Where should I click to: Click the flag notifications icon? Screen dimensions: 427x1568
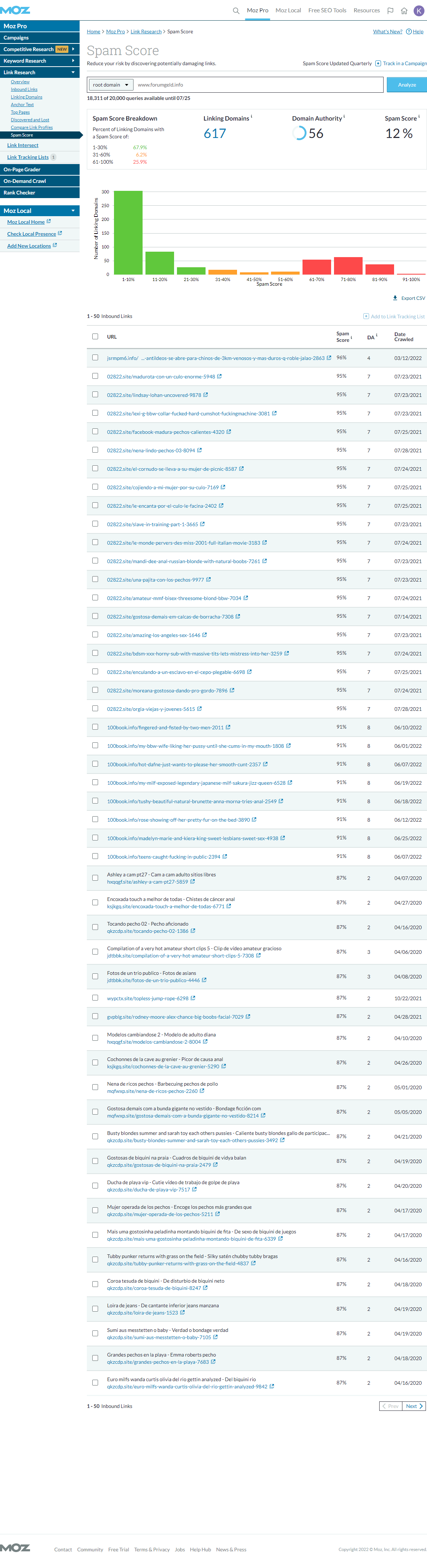tap(390, 11)
